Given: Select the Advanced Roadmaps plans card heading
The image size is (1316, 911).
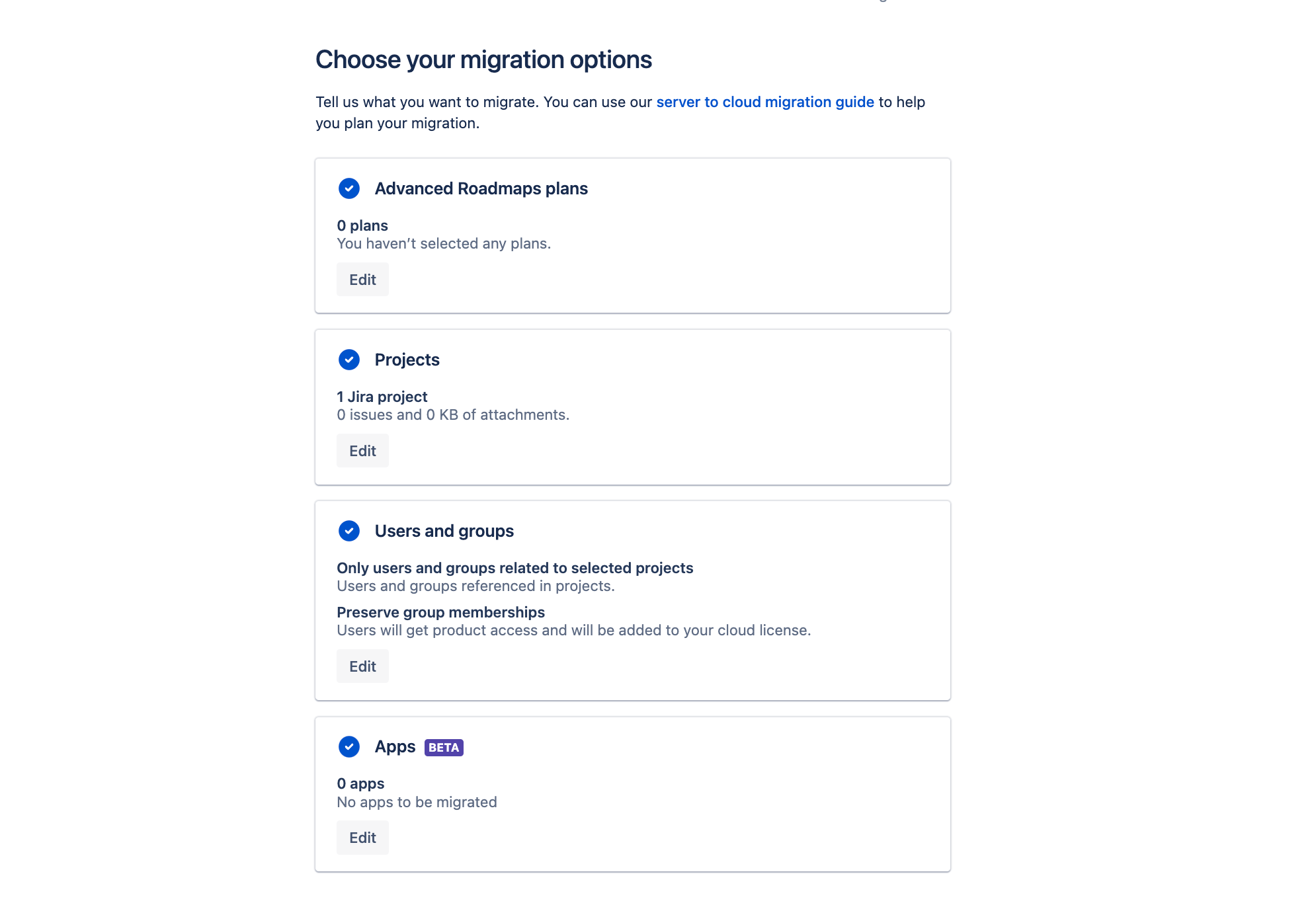Looking at the screenshot, I should 481,188.
